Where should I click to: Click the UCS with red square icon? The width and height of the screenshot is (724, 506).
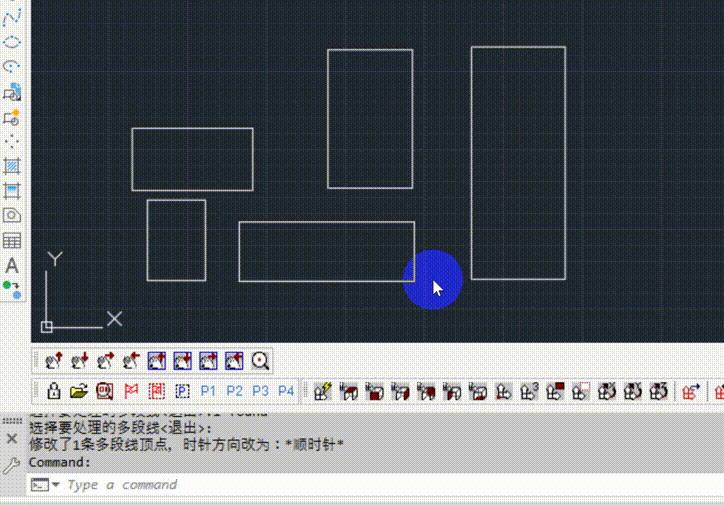555,391
